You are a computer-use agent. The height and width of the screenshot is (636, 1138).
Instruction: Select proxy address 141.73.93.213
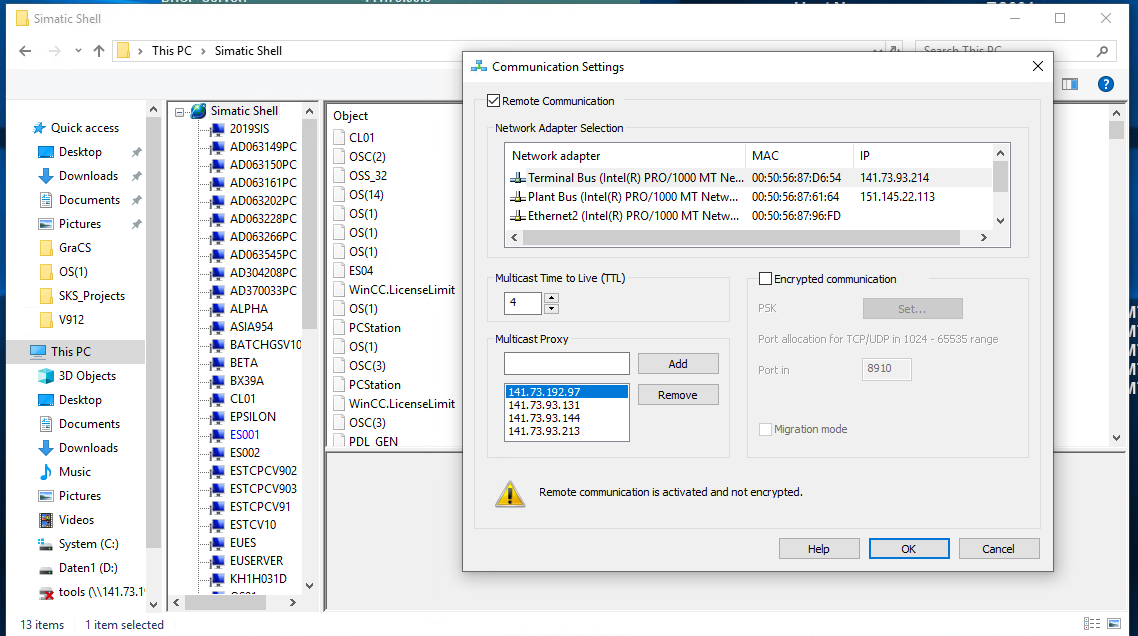tap(566, 431)
